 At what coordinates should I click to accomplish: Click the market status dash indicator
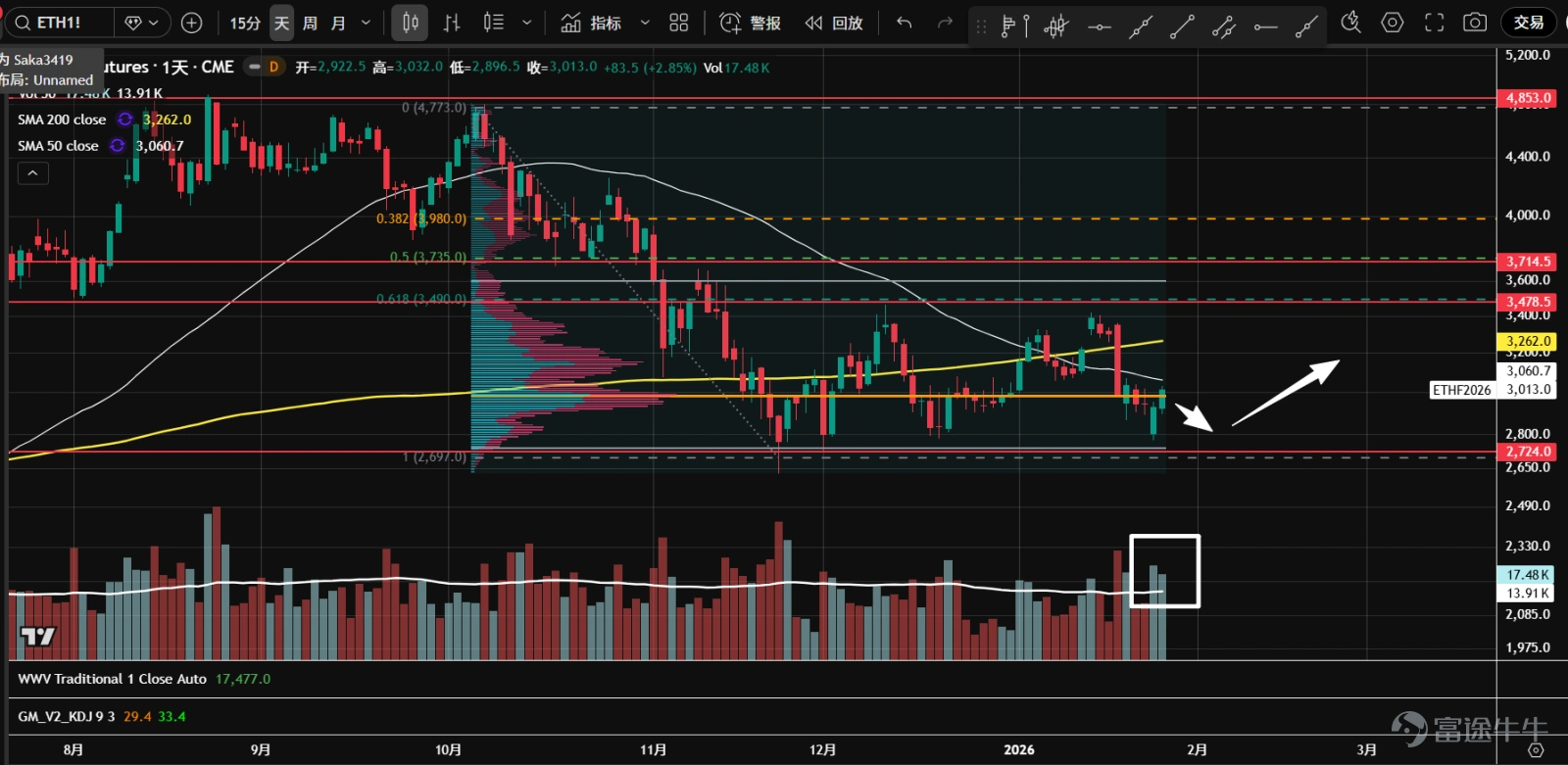255,67
